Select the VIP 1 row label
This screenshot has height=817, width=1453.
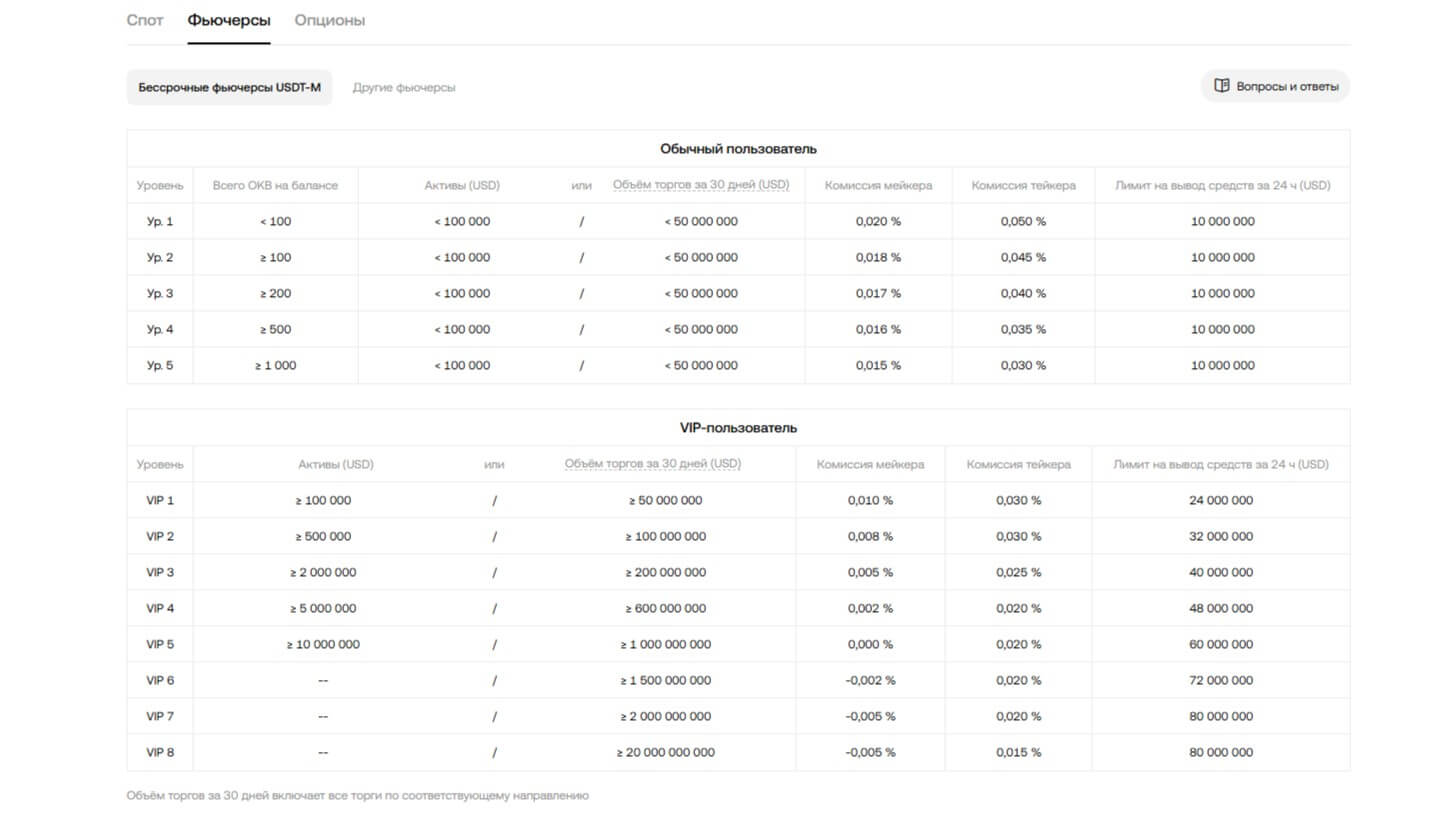(160, 500)
